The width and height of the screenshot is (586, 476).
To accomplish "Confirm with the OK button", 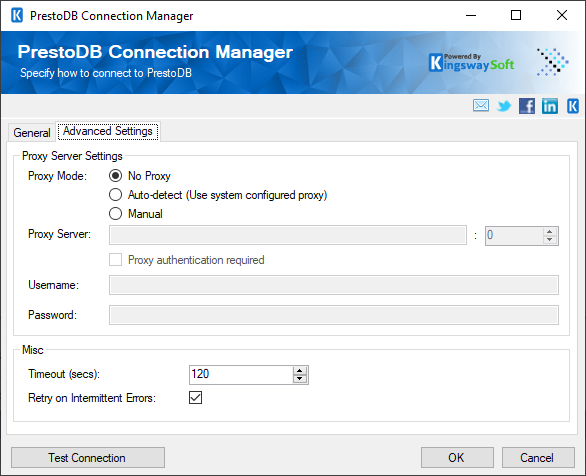I will [457, 458].
